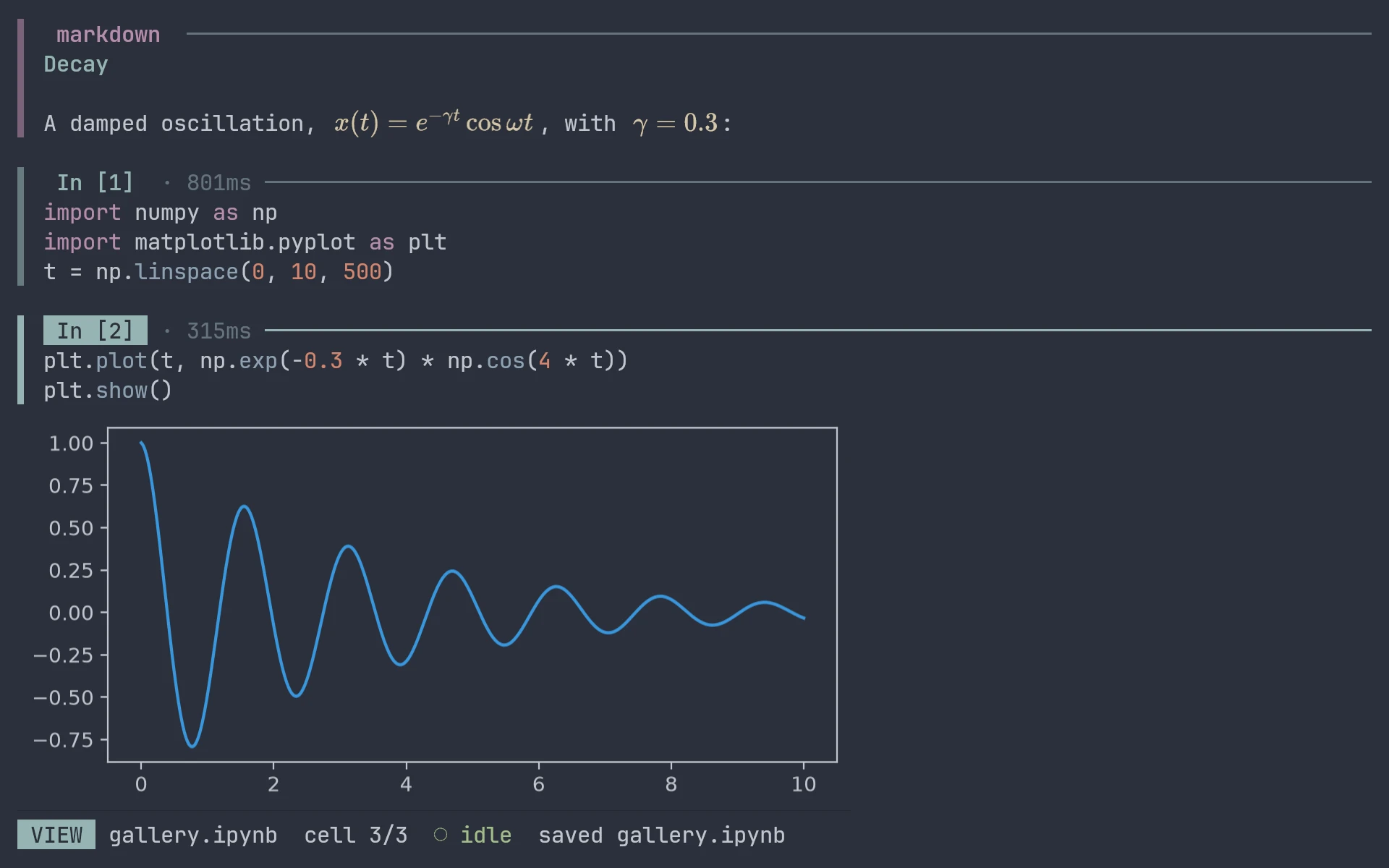Click the 315ms execution time
The image size is (1389, 868).
218,331
